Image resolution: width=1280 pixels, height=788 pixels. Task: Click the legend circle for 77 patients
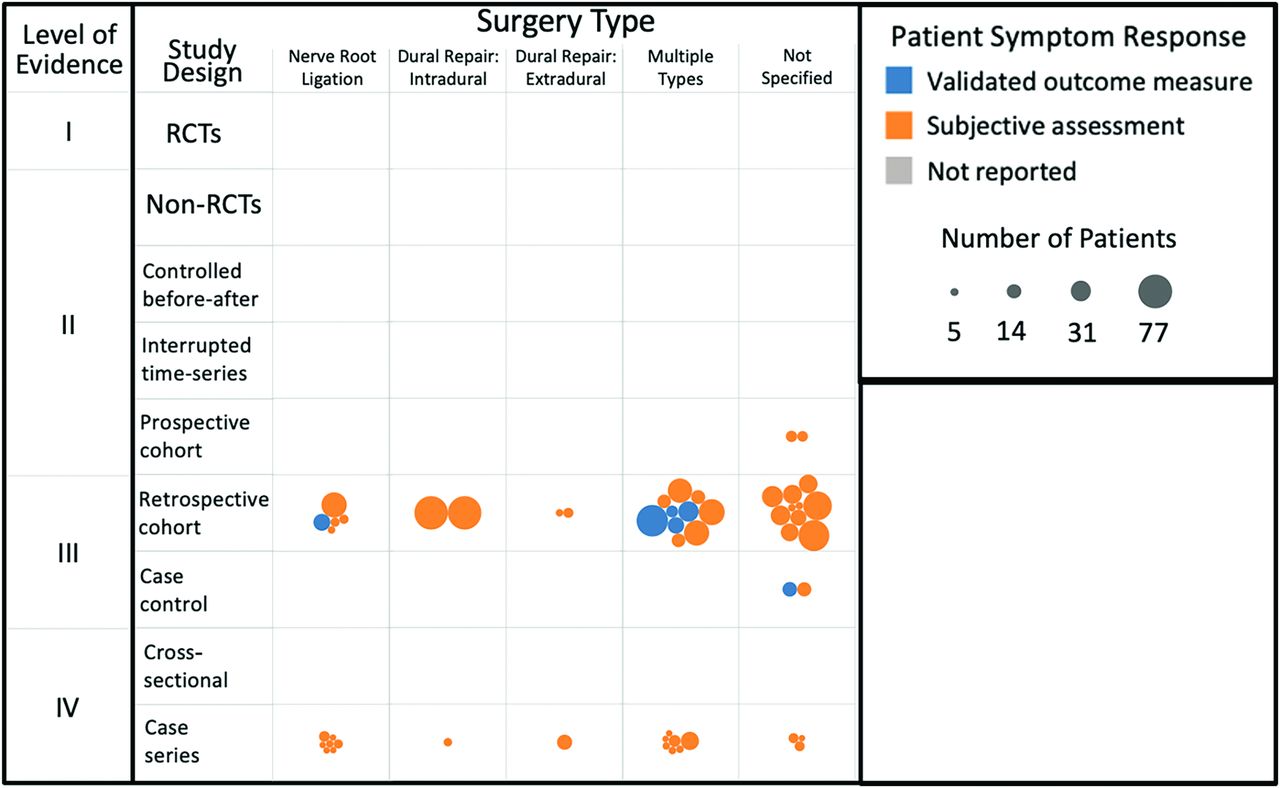click(x=1154, y=291)
